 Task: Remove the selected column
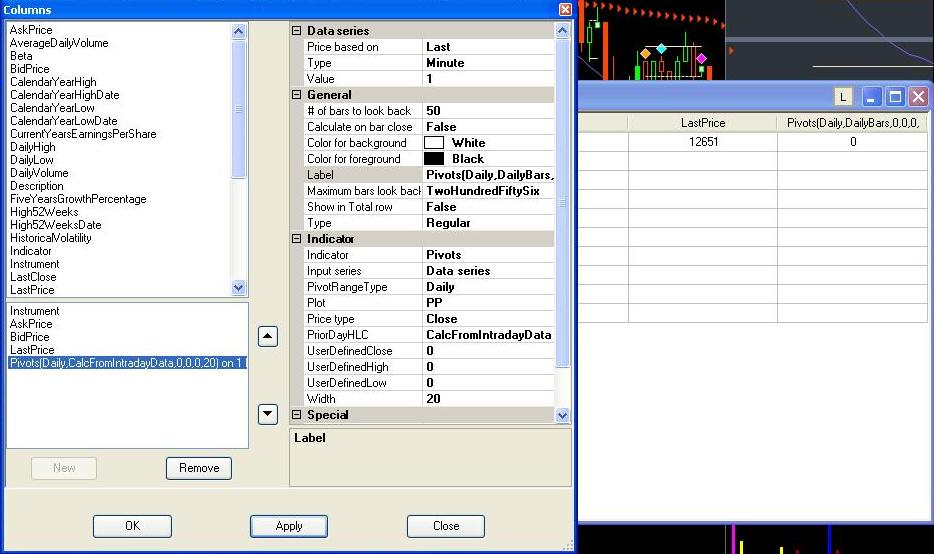[x=199, y=468]
